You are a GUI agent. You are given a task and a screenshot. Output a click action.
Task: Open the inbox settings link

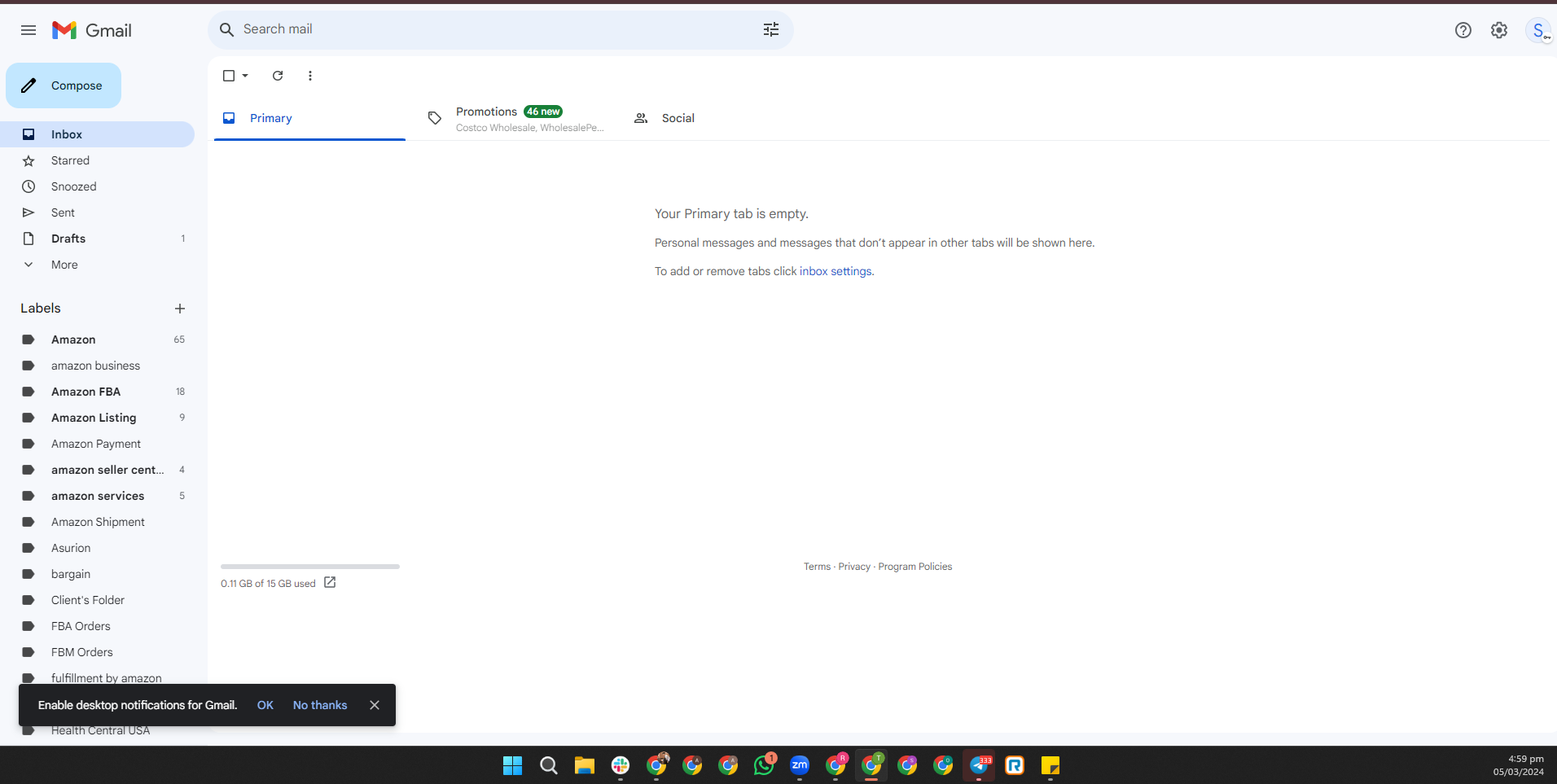tap(836, 271)
